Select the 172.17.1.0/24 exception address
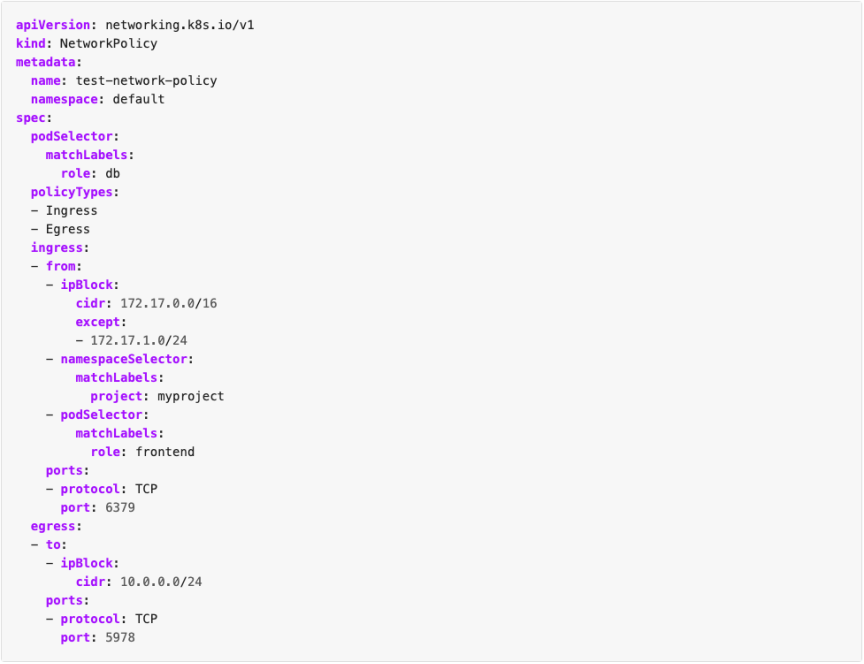 138,340
